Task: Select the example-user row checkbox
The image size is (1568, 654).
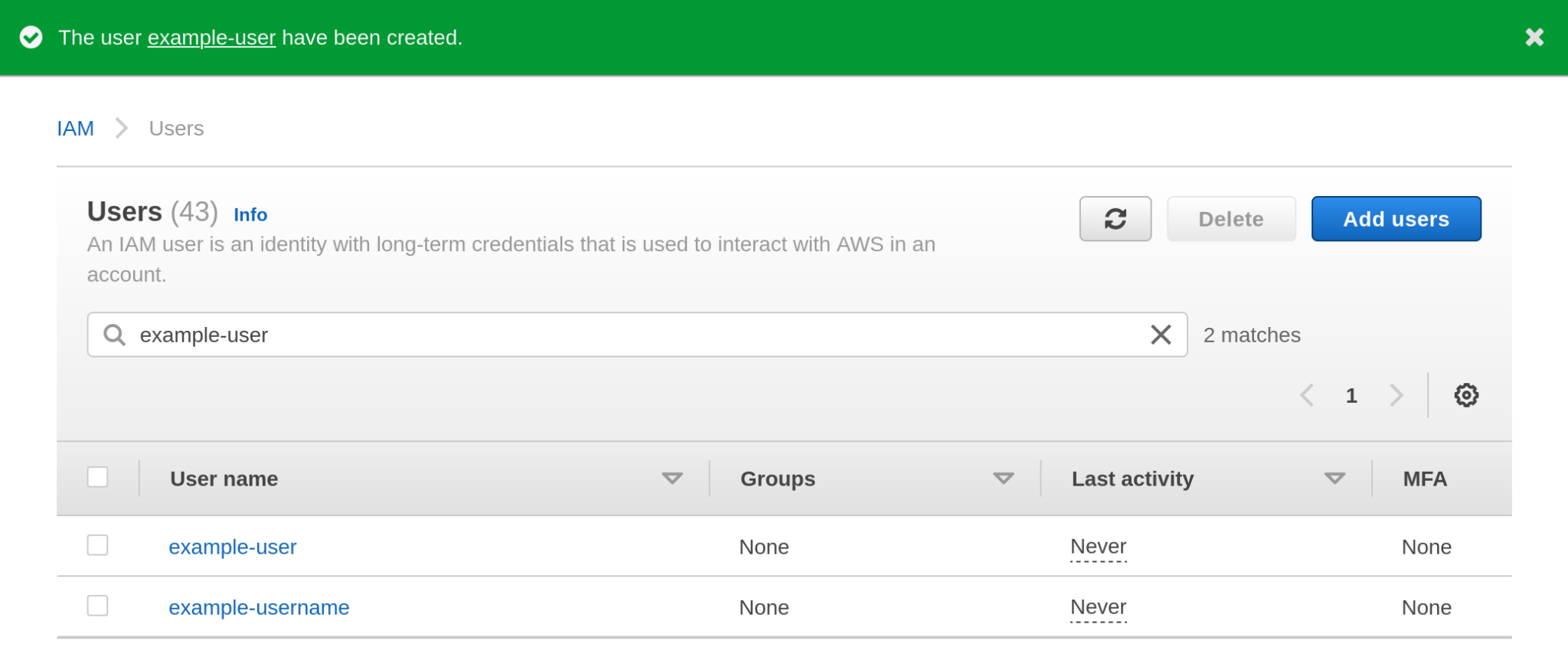Action: coord(97,545)
